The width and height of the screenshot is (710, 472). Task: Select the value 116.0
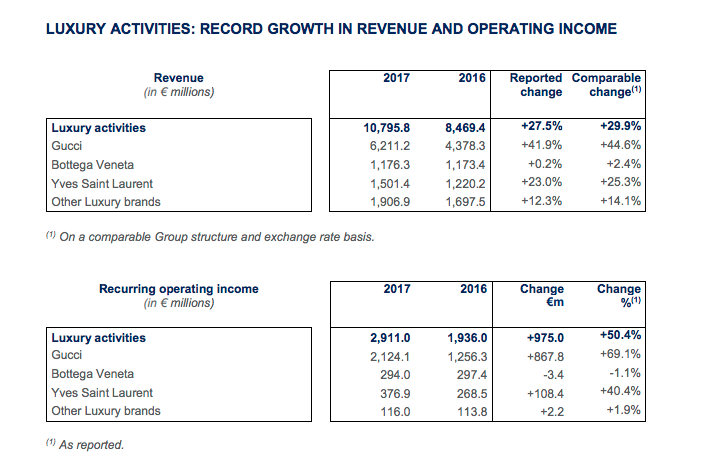395,412
